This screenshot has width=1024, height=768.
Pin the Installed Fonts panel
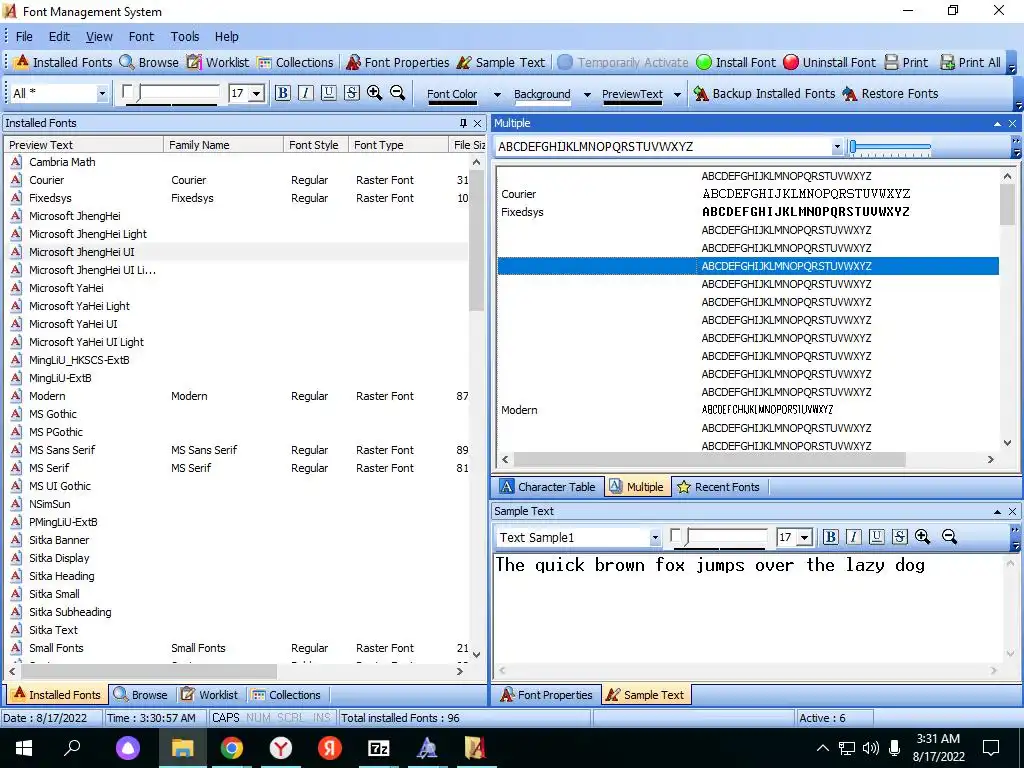(x=463, y=123)
